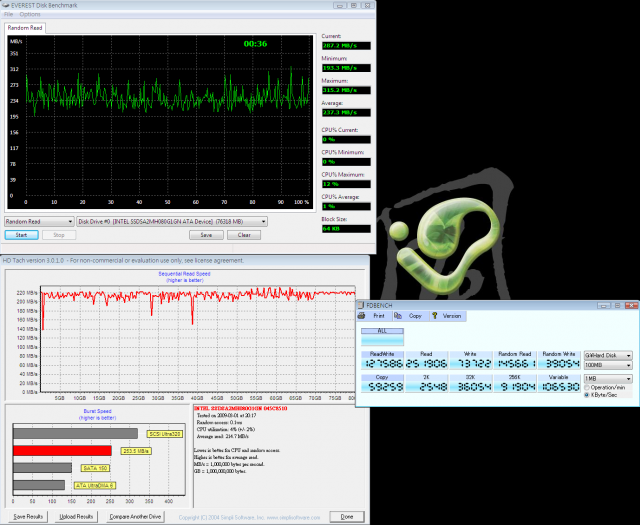Click the Read test button in FDBENCH

[x=426, y=354]
